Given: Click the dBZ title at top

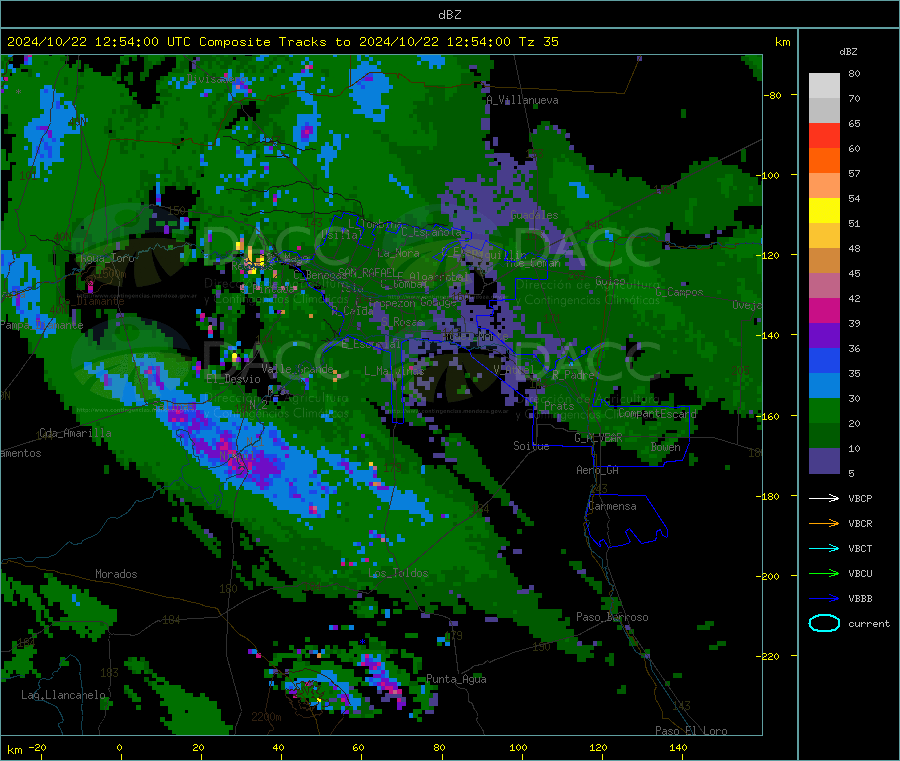Looking at the screenshot, I should (449, 15).
